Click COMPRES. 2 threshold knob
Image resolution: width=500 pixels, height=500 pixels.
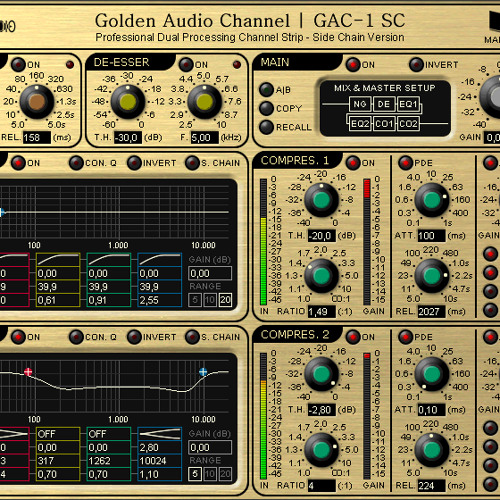pyautogui.click(x=322, y=374)
